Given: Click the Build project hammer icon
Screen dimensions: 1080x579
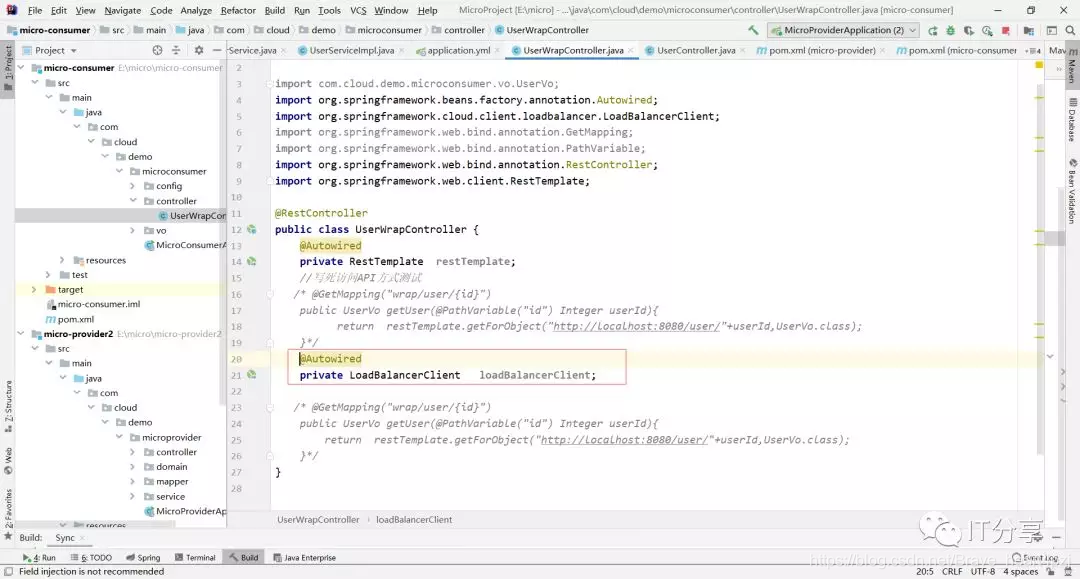Looking at the screenshot, I should click(x=753, y=30).
